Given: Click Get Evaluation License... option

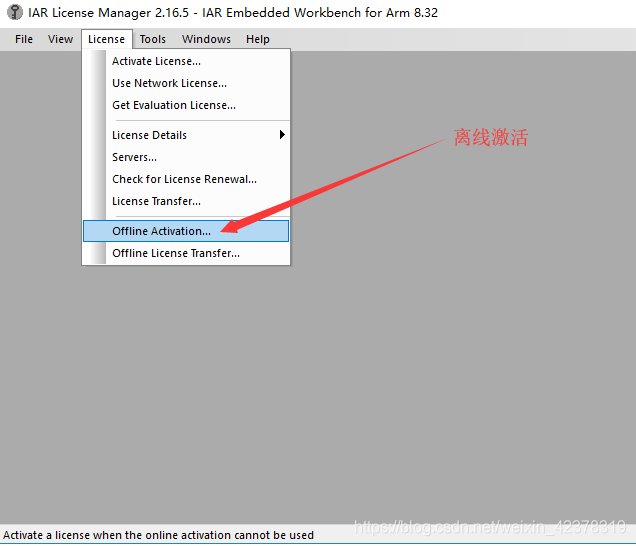Looking at the screenshot, I should [186, 105].
